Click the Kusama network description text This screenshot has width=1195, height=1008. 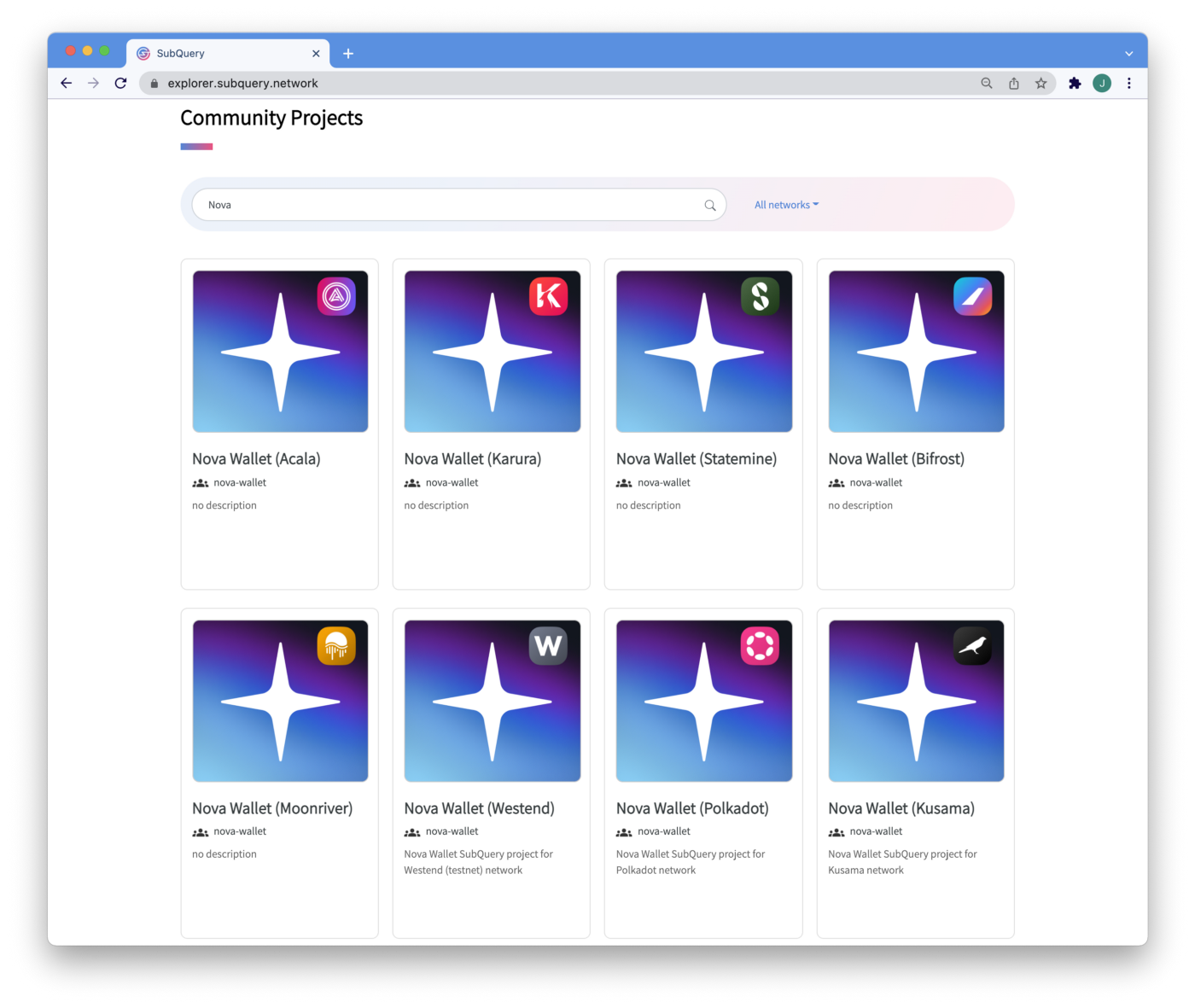tap(902, 862)
